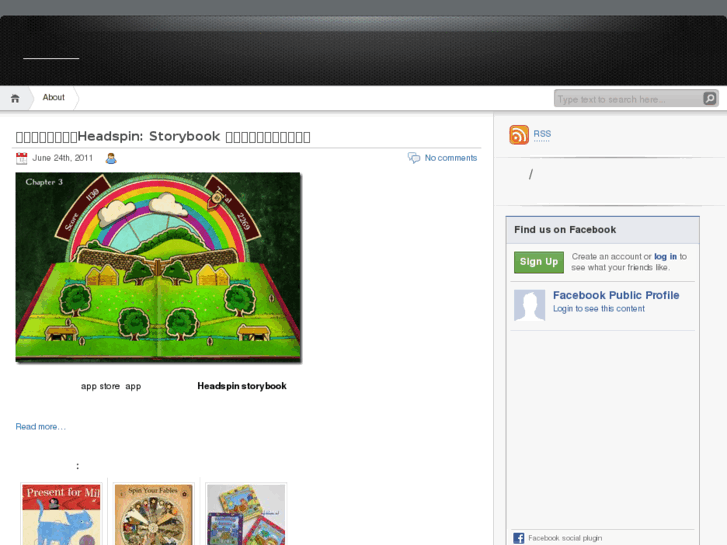Follow the Read more… link
The image size is (727, 545).
tap(41, 427)
